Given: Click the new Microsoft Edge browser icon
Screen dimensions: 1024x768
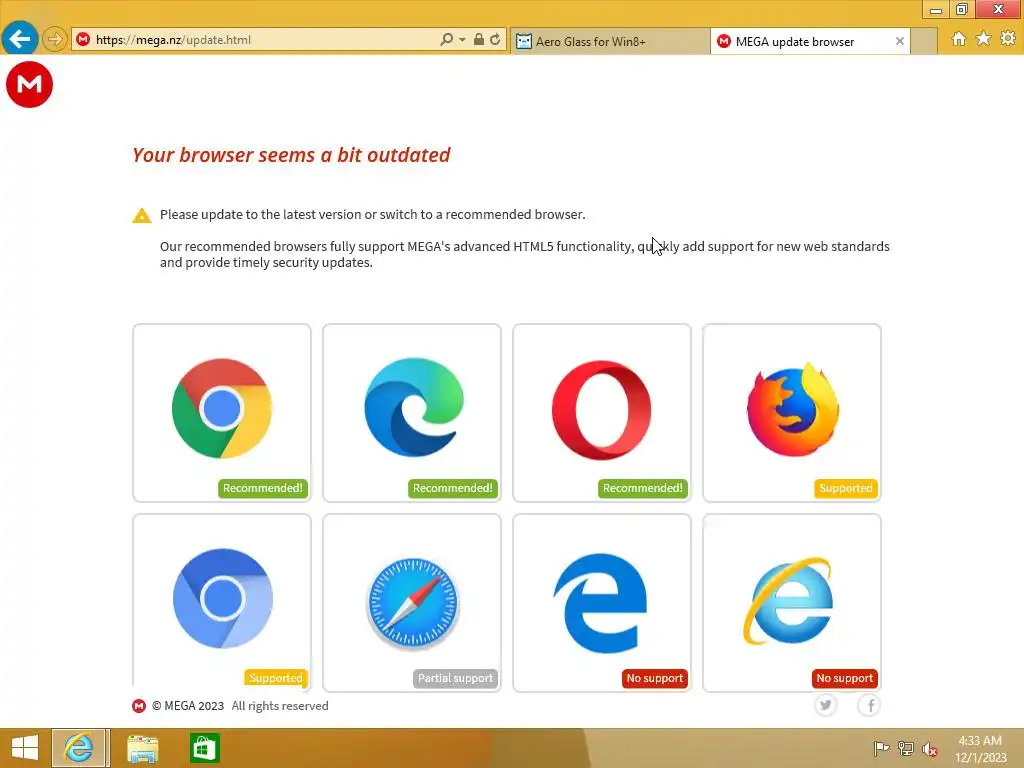Looking at the screenshot, I should 413,407.
